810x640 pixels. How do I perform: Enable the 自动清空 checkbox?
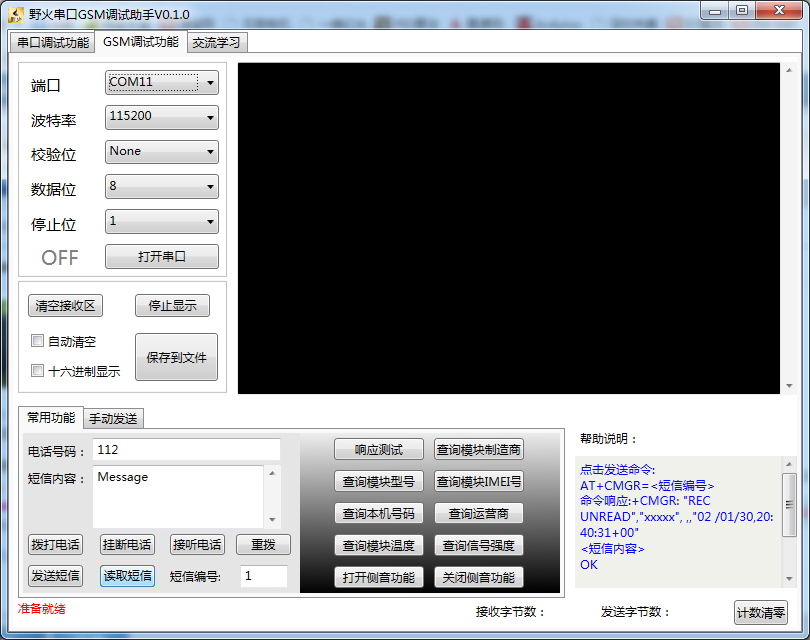click(x=37, y=340)
